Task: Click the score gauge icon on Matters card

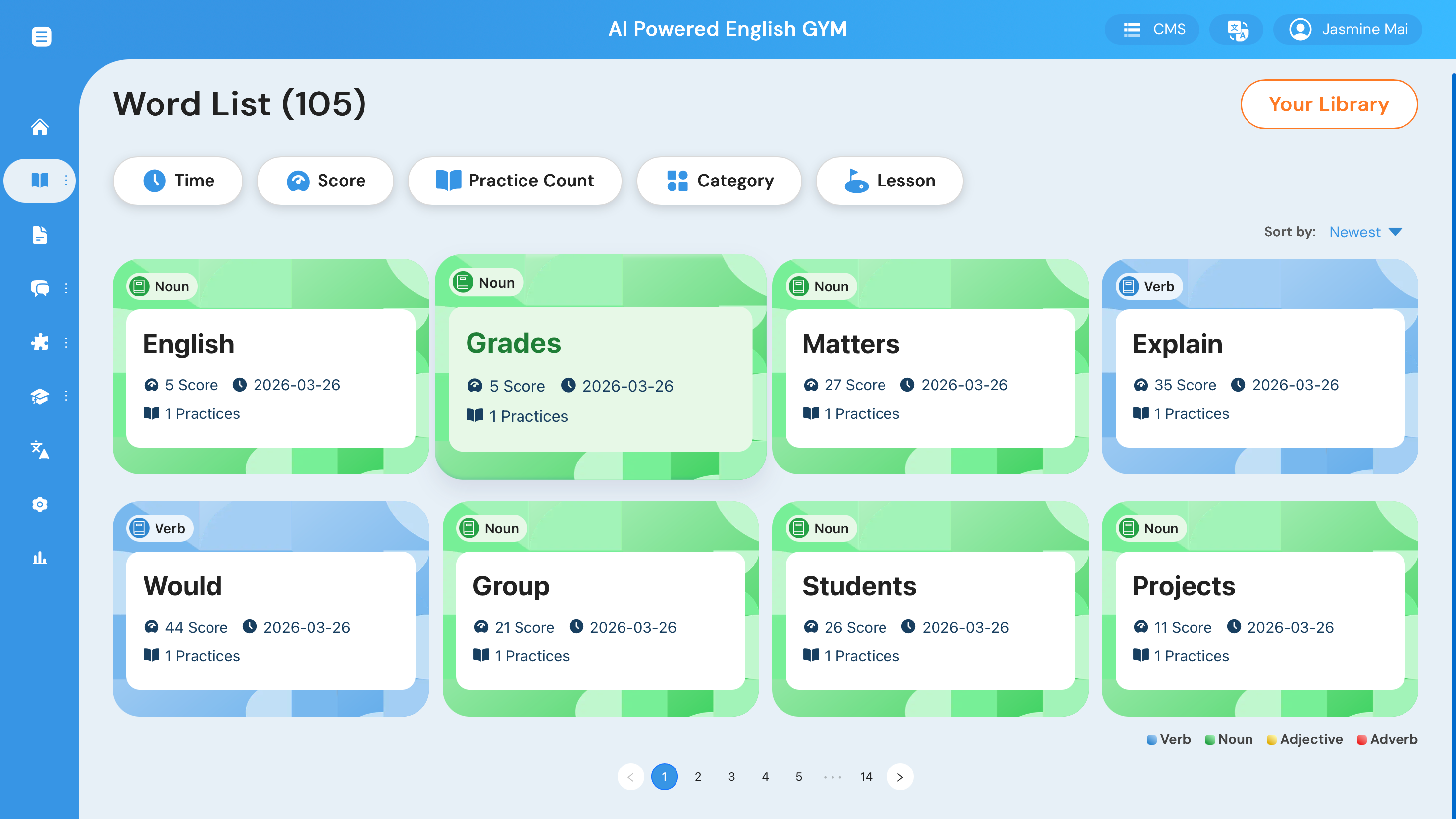Action: (x=811, y=385)
